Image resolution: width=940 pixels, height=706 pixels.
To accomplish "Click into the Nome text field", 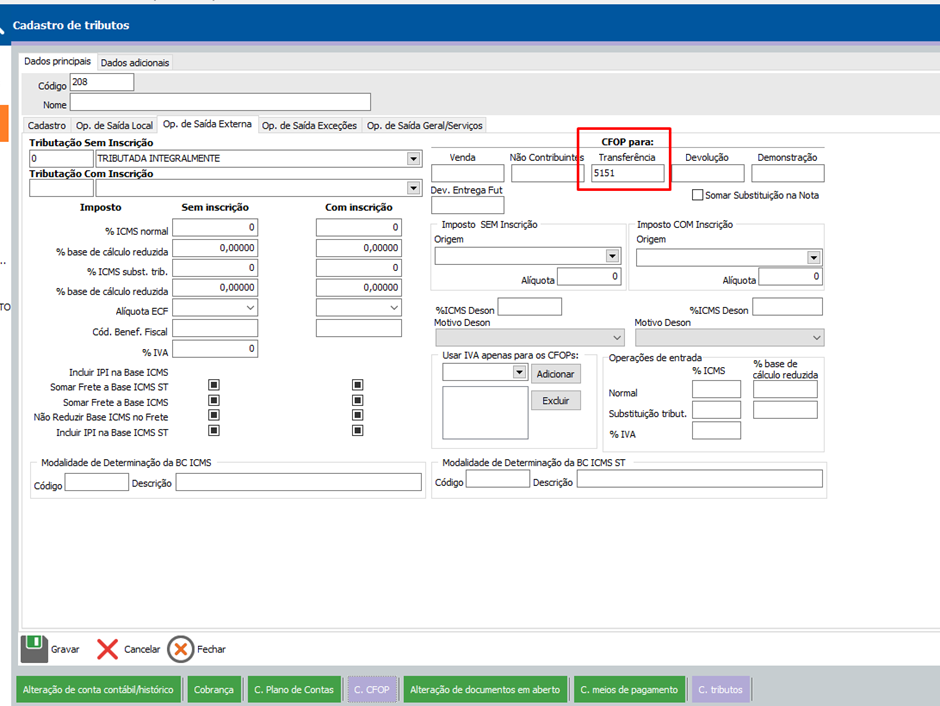I will pyautogui.click(x=220, y=102).
